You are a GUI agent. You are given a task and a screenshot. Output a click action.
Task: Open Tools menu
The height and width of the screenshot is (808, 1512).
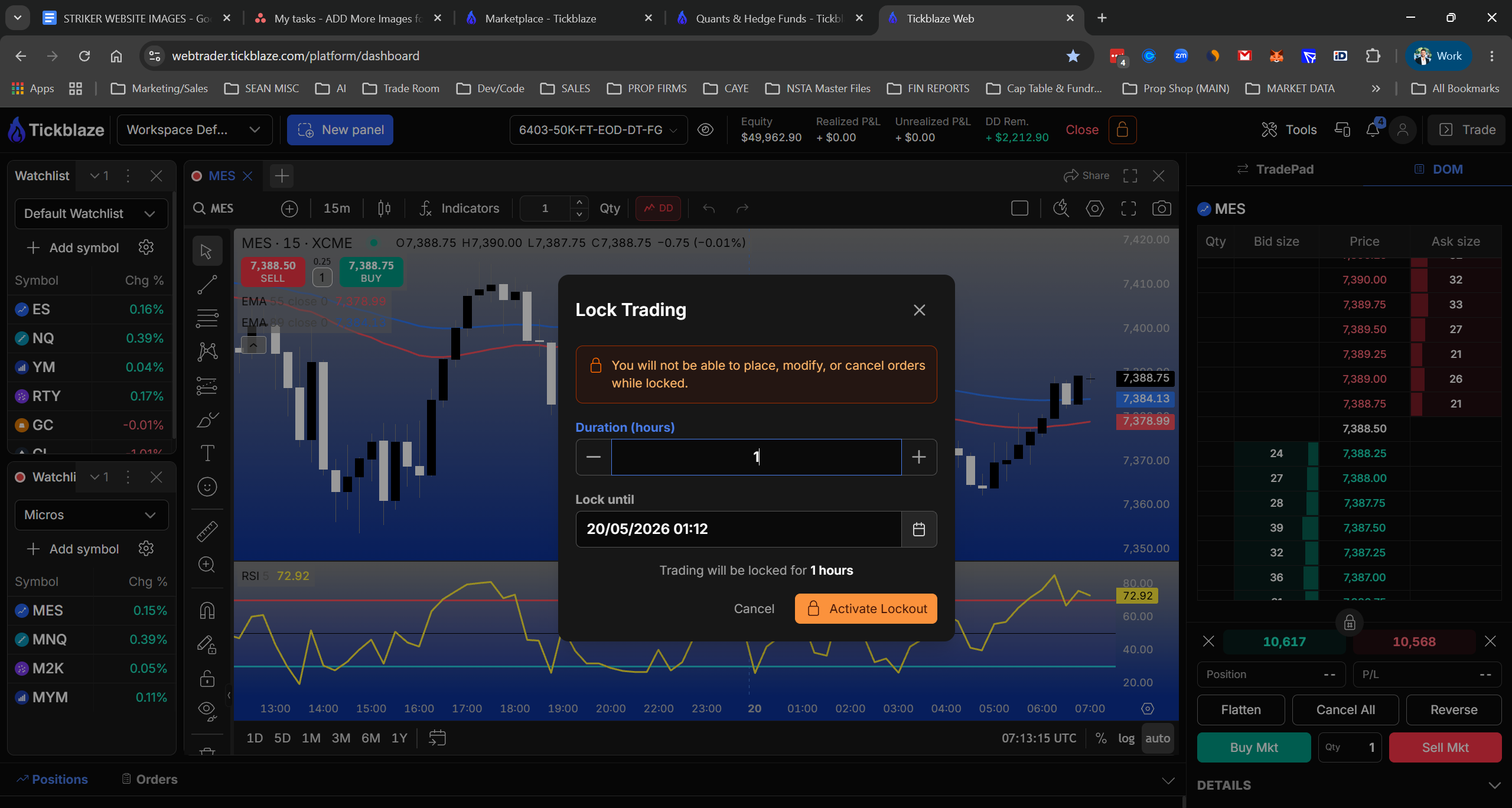(1289, 130)
